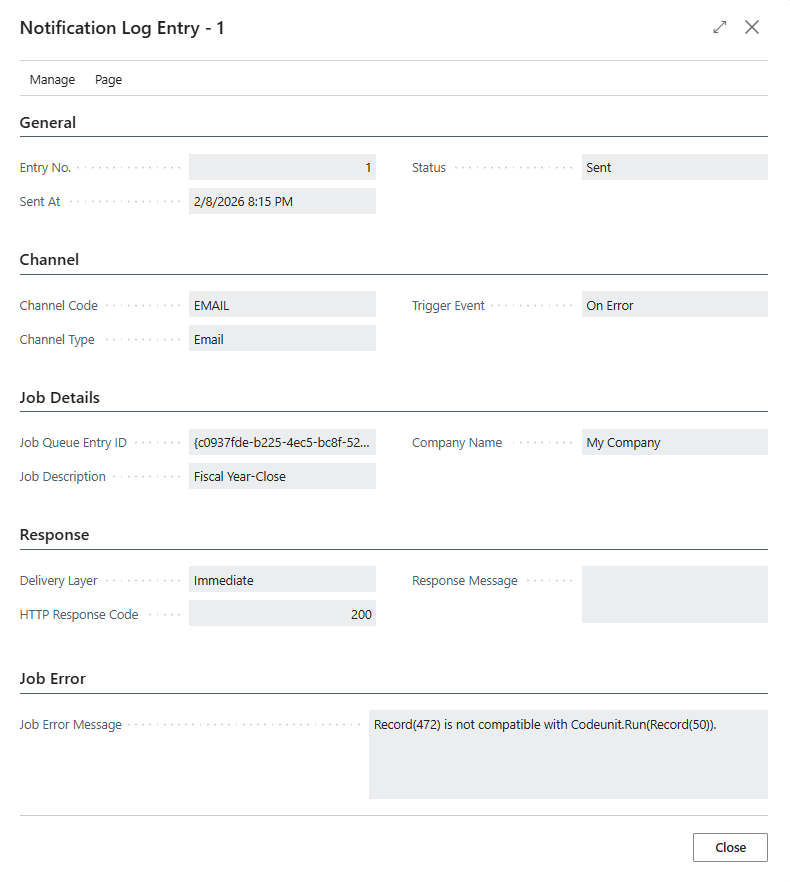Viewport: 790px width, 882px height.
Task: Select the Company Name field
Action: tap(674, 443)
